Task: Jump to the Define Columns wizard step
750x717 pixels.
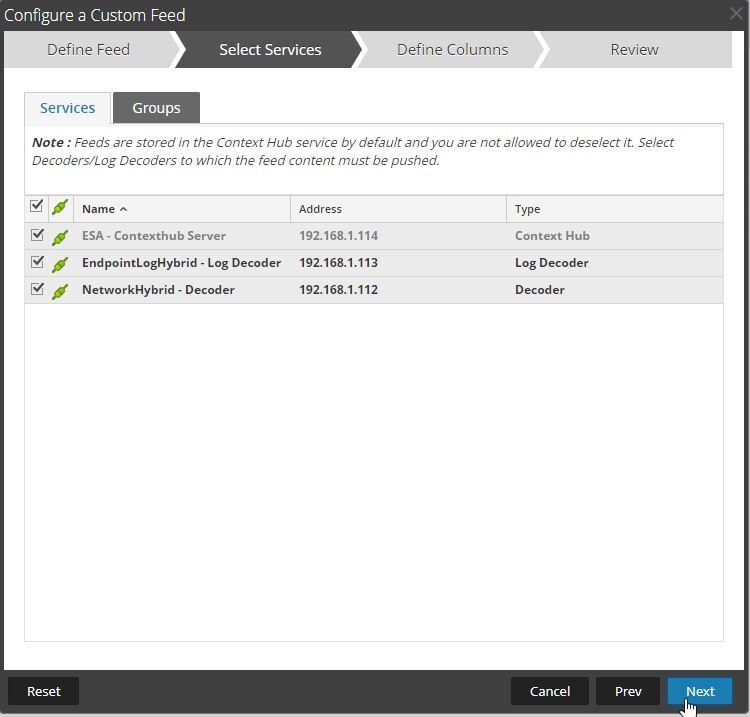Action: tap(452, 49)
